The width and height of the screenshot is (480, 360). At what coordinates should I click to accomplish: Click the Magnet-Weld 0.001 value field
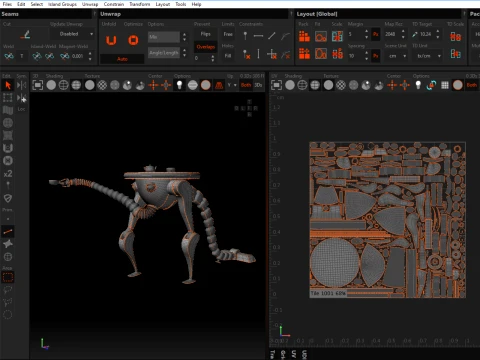(x=78, y=56)
